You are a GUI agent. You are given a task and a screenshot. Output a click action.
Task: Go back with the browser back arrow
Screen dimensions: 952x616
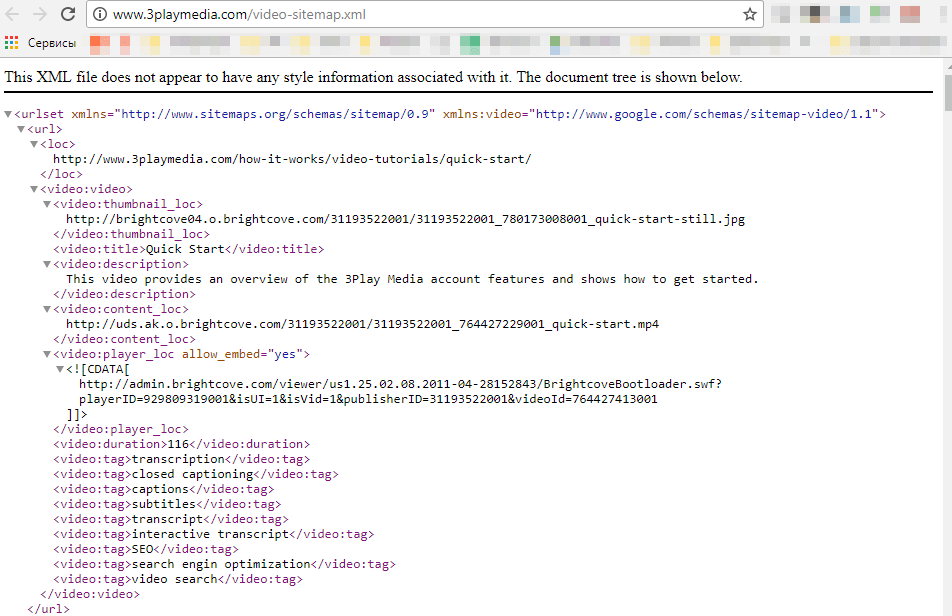pyautogui.click(x=12, y=14)
